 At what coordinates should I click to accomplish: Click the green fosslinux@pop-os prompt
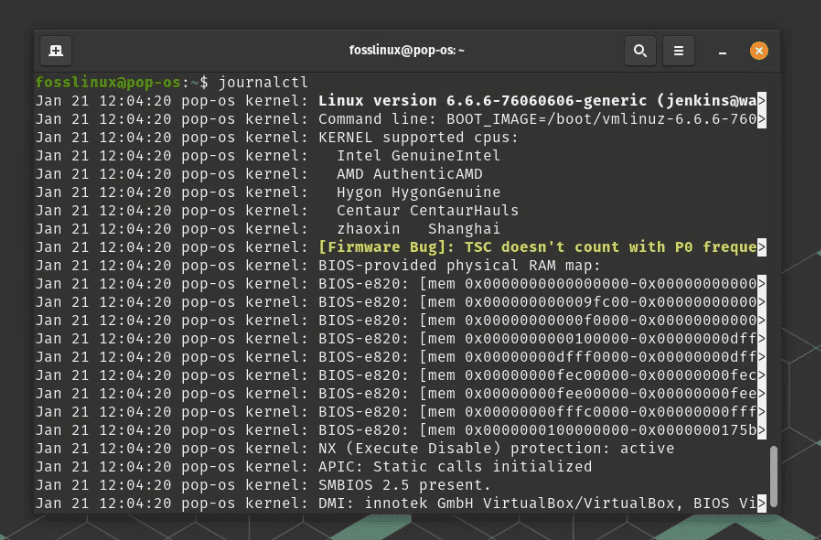108,82
